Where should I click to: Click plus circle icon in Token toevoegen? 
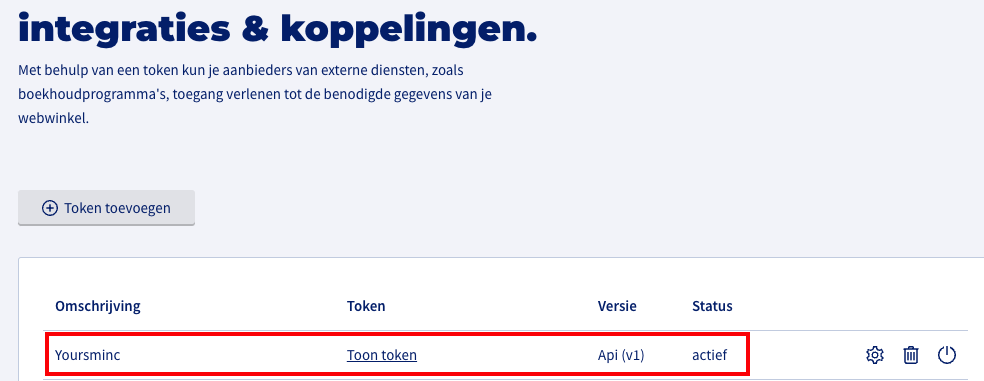point(50,208)
